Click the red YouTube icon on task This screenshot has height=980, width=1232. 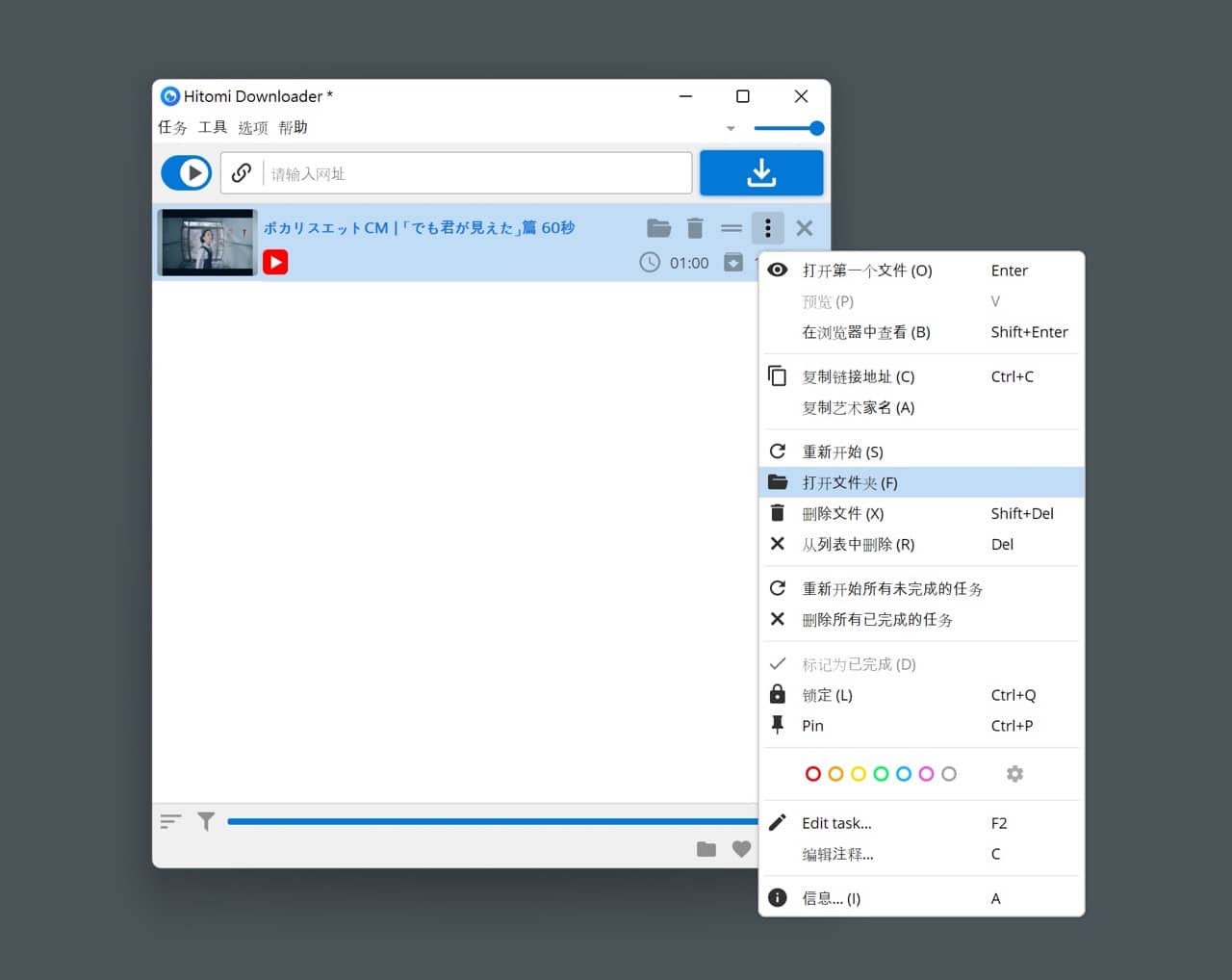[275, 262]
